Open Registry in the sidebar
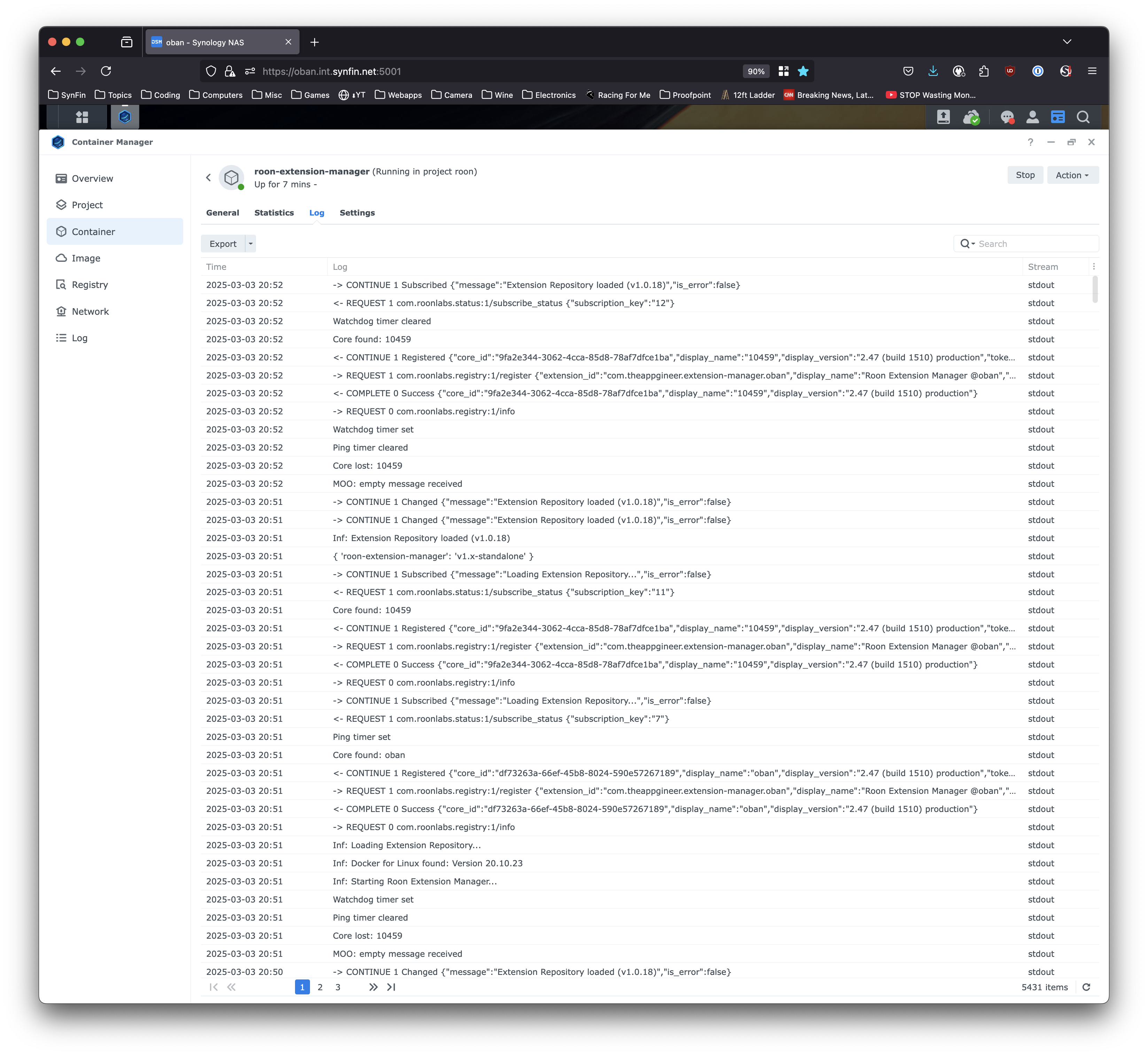The image size is (1148, 1055). (x=115, y=284)
